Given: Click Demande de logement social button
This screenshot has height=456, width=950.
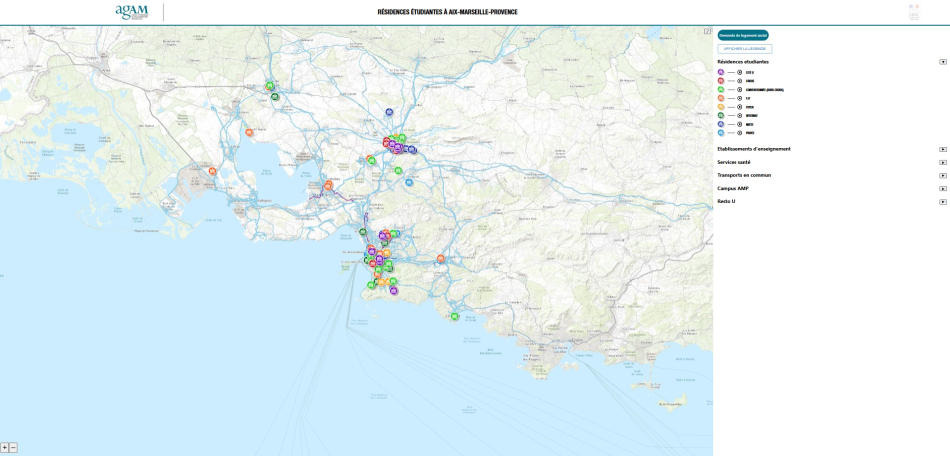Looking at the screenshot, I should (x=743, y=36).
